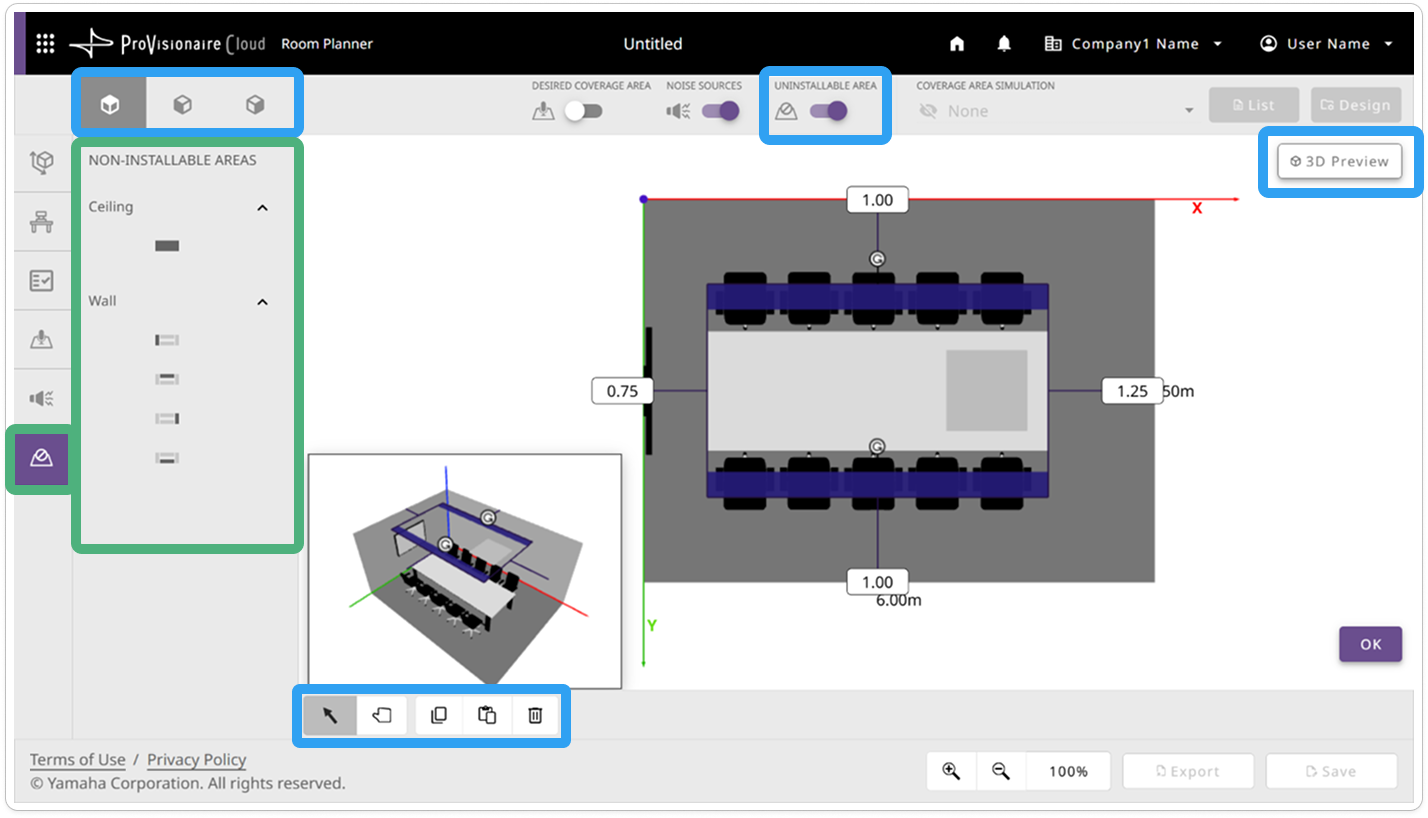Delete selection with trash icon

[x=535, y=715]
